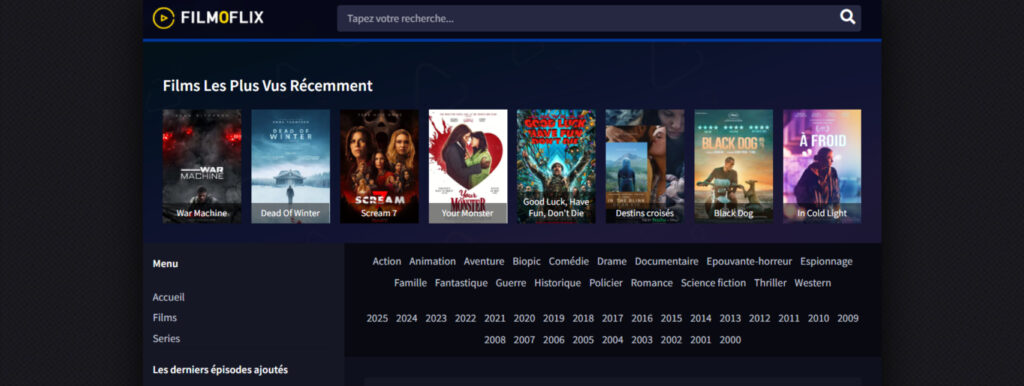Image resolution: width=1024 pixels, height=386 pixels.
Task: Select the Biopic genre
Action: [526, 261]
